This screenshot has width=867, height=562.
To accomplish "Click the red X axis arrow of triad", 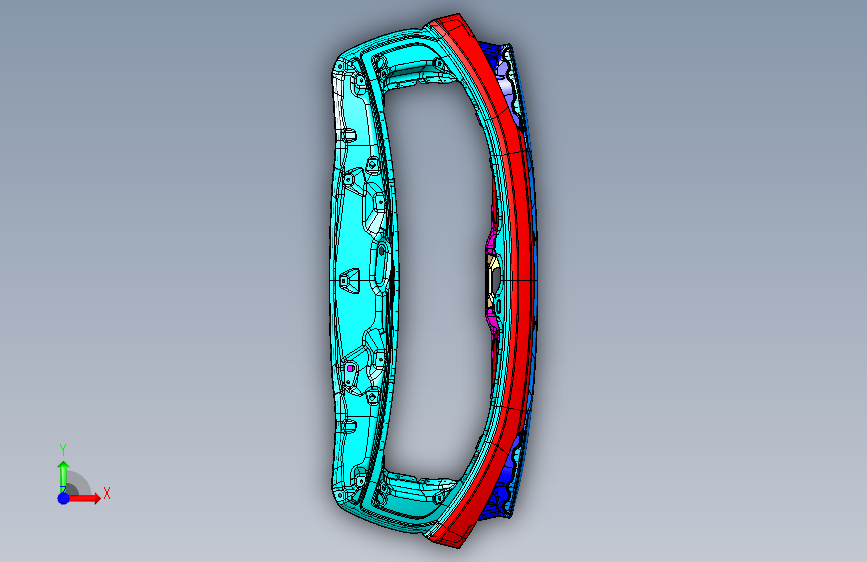I will pos(84,498).
